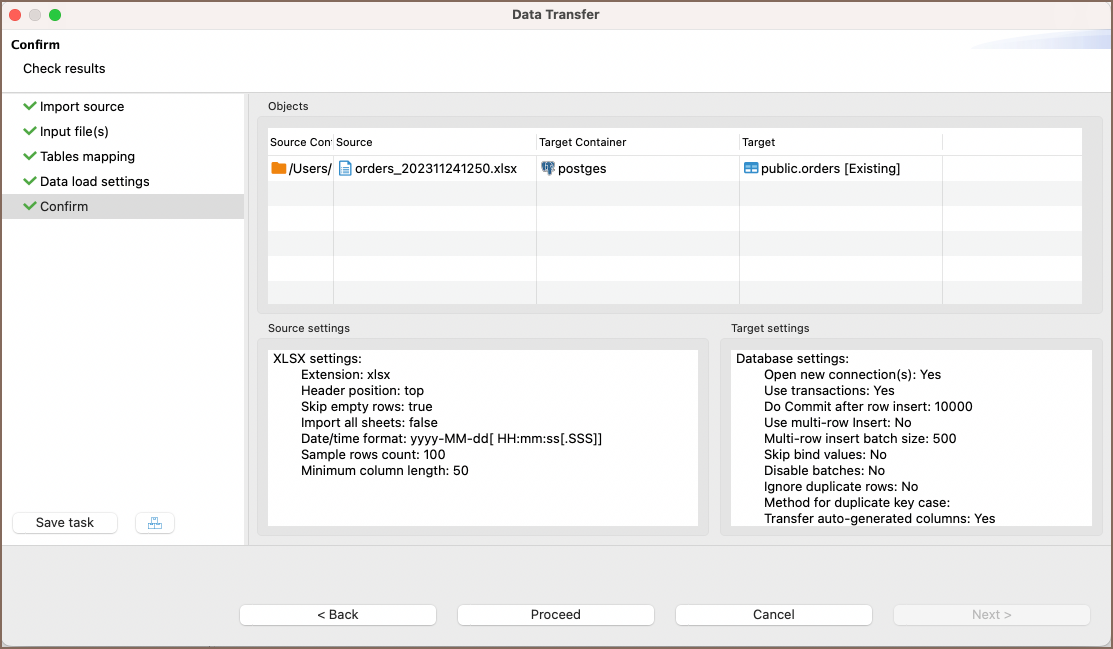Click the icon button beside Save task
The width and height of the screenshot is (1113, 649).
pyautogui.click(x=155, y=523)
